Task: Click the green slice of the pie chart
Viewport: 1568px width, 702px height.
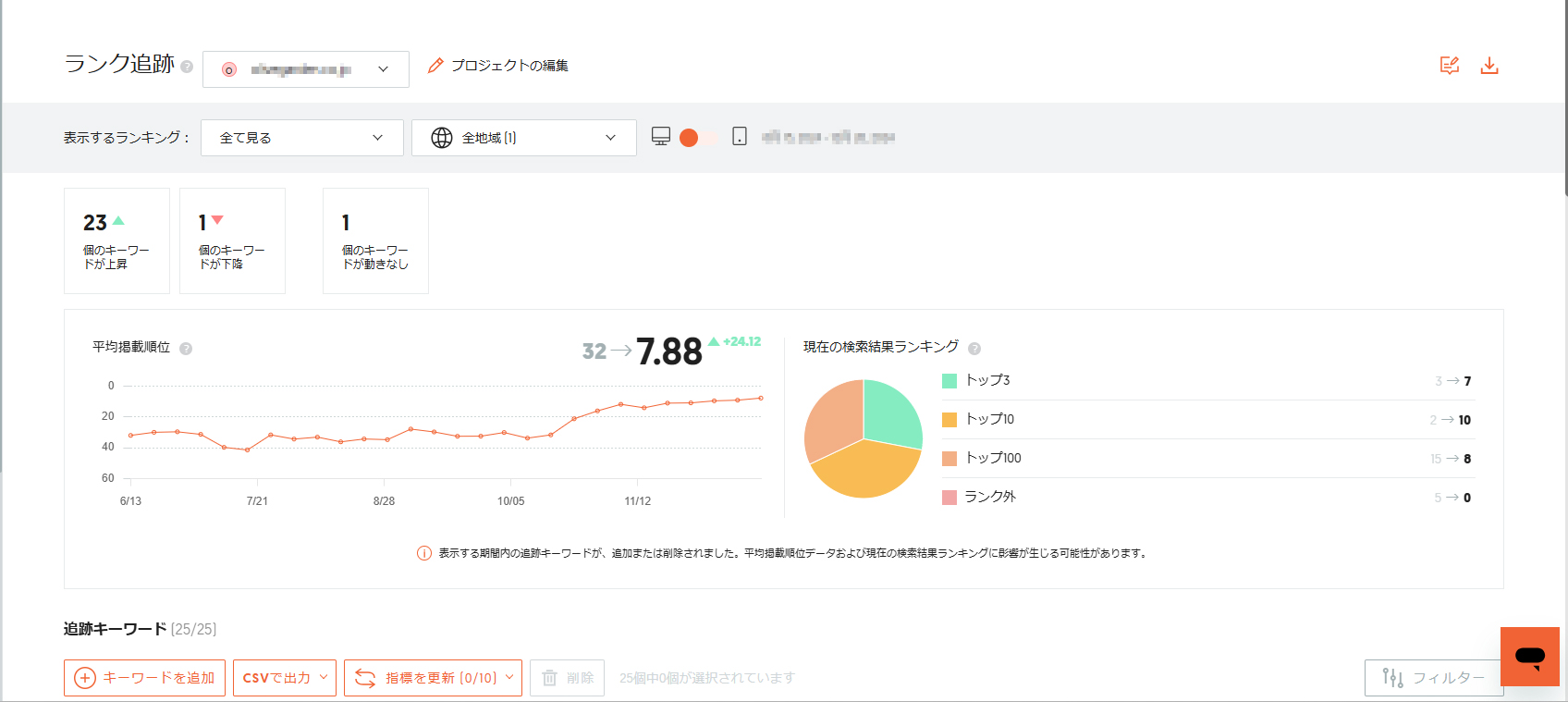Action: 890,414
